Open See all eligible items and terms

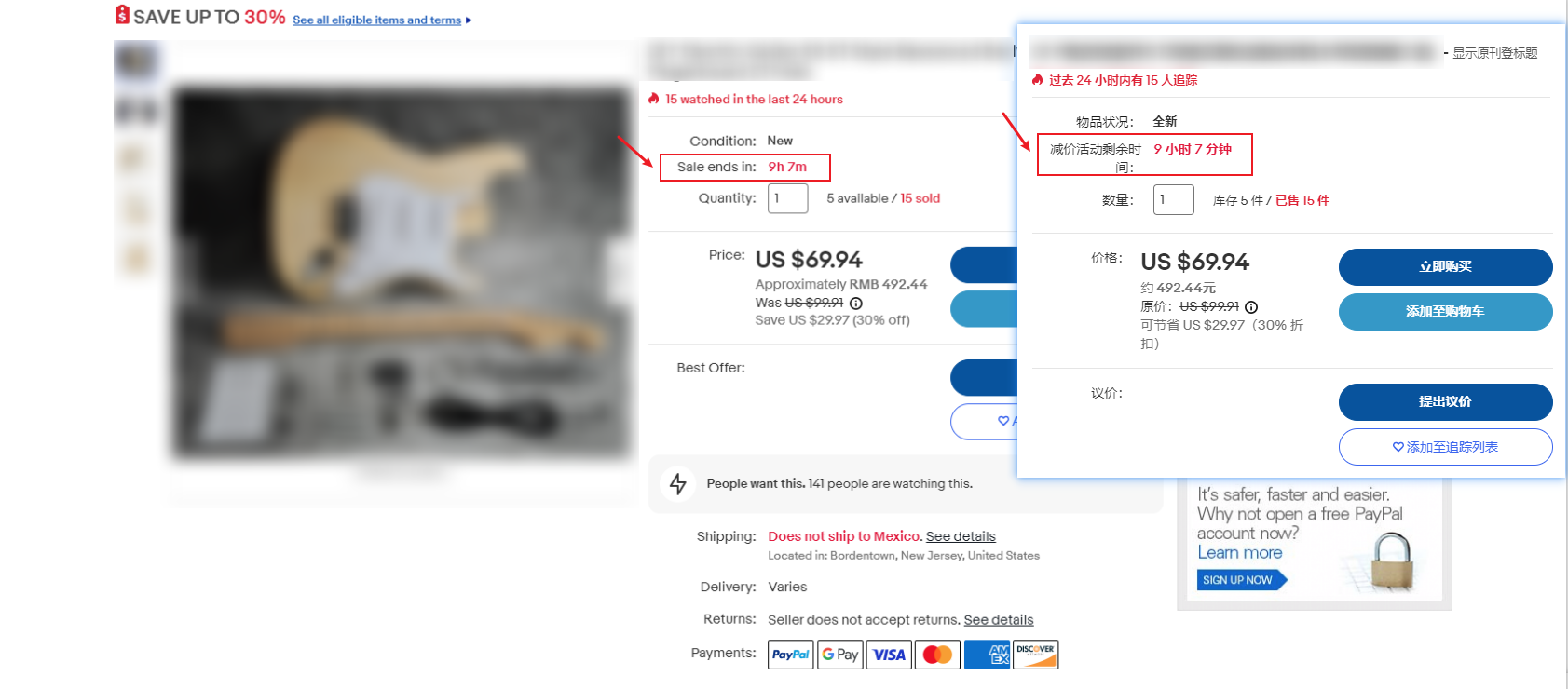[x=376, y=20]
